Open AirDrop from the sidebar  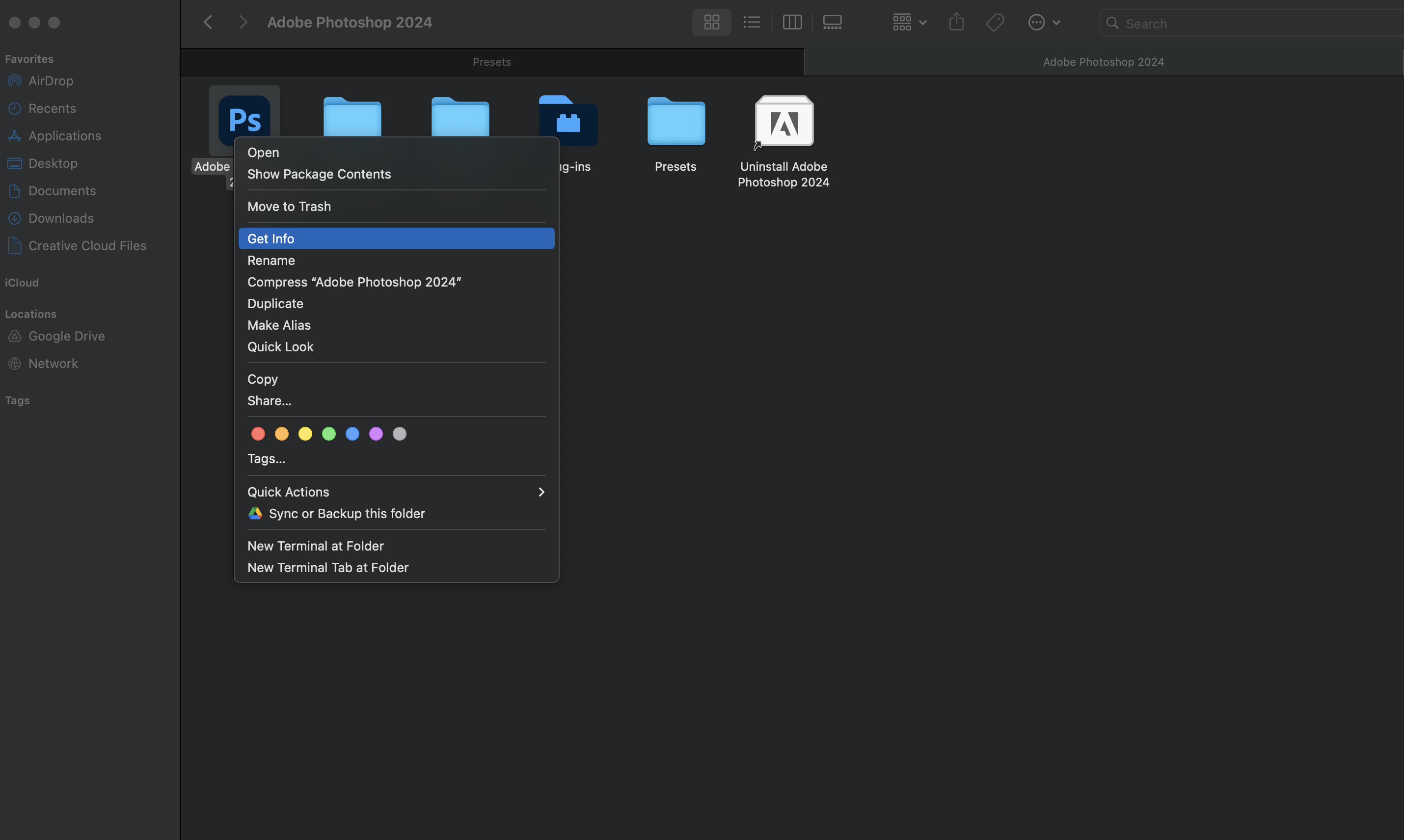51,80
